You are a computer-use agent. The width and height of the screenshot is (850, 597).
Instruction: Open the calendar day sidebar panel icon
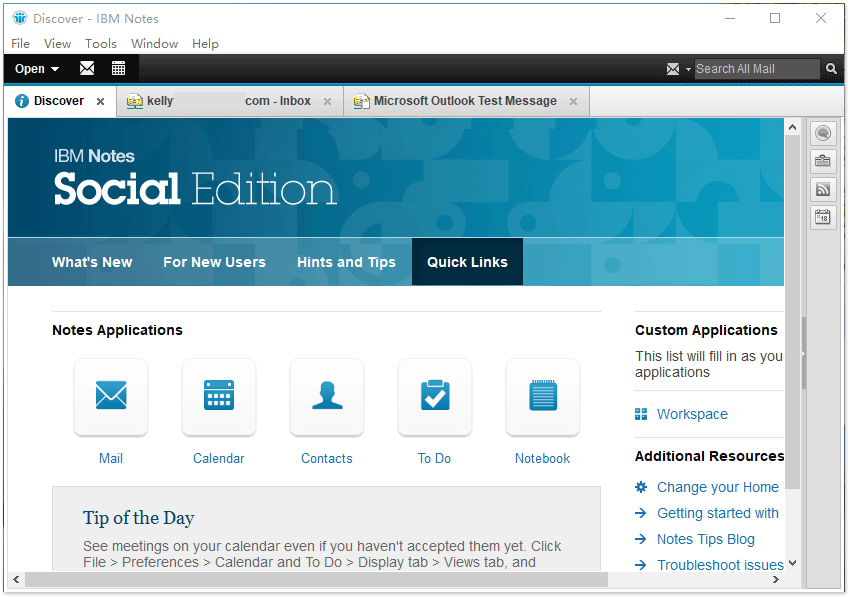tap(823, 217)
